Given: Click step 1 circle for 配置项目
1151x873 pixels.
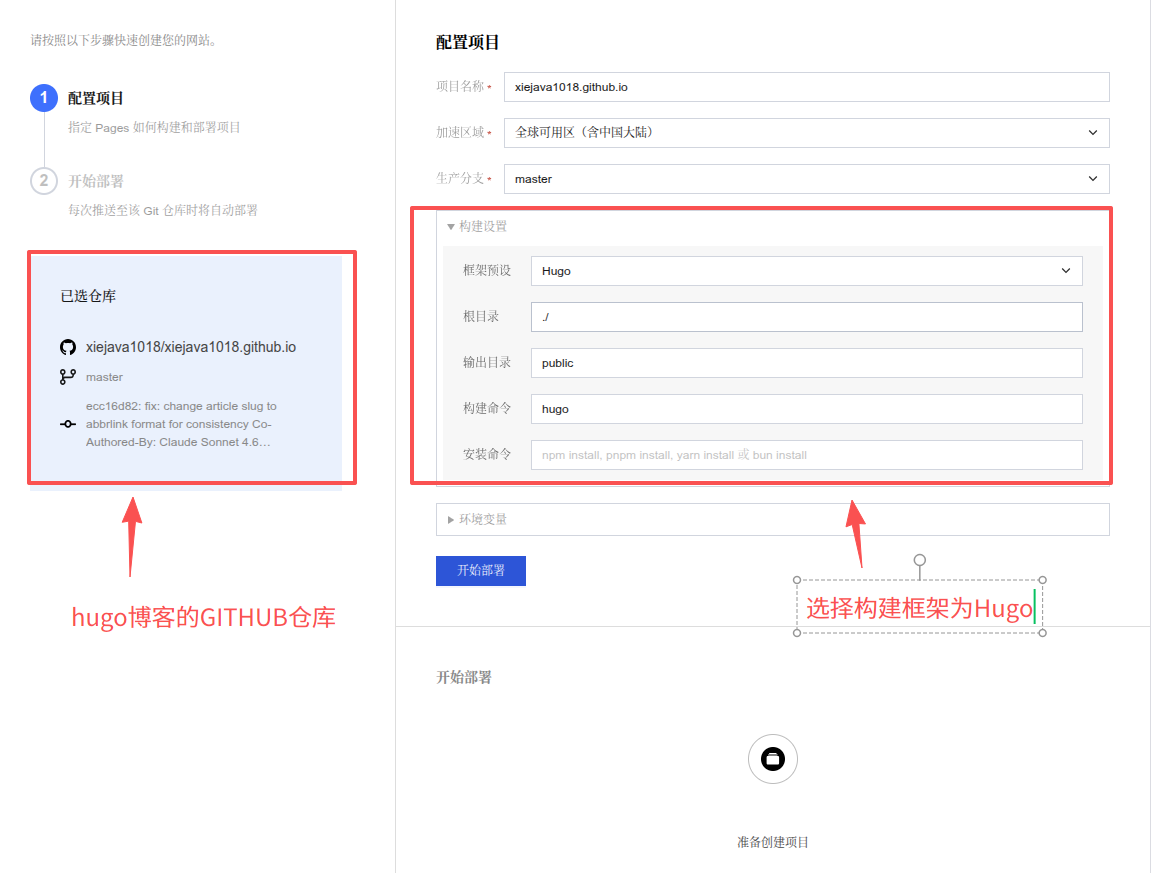Looking at the screenshot, I should click(44, 98).
